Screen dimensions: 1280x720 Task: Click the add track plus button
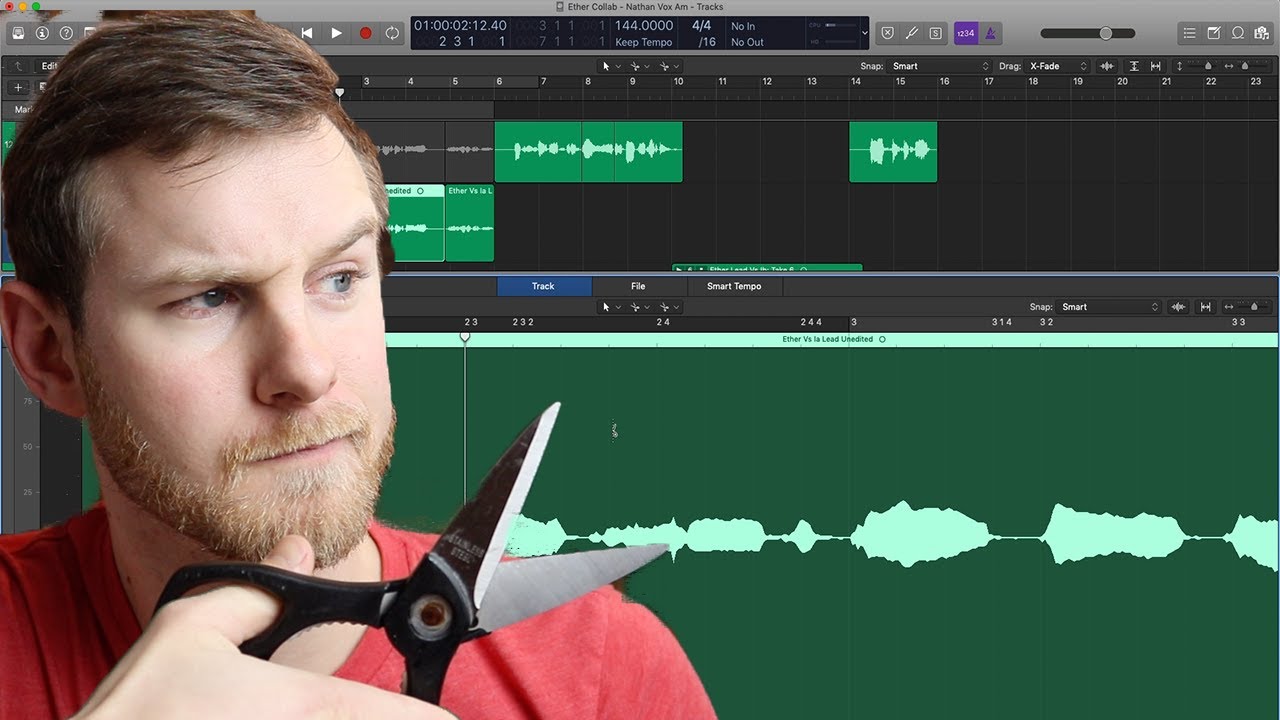coord(17,87)
